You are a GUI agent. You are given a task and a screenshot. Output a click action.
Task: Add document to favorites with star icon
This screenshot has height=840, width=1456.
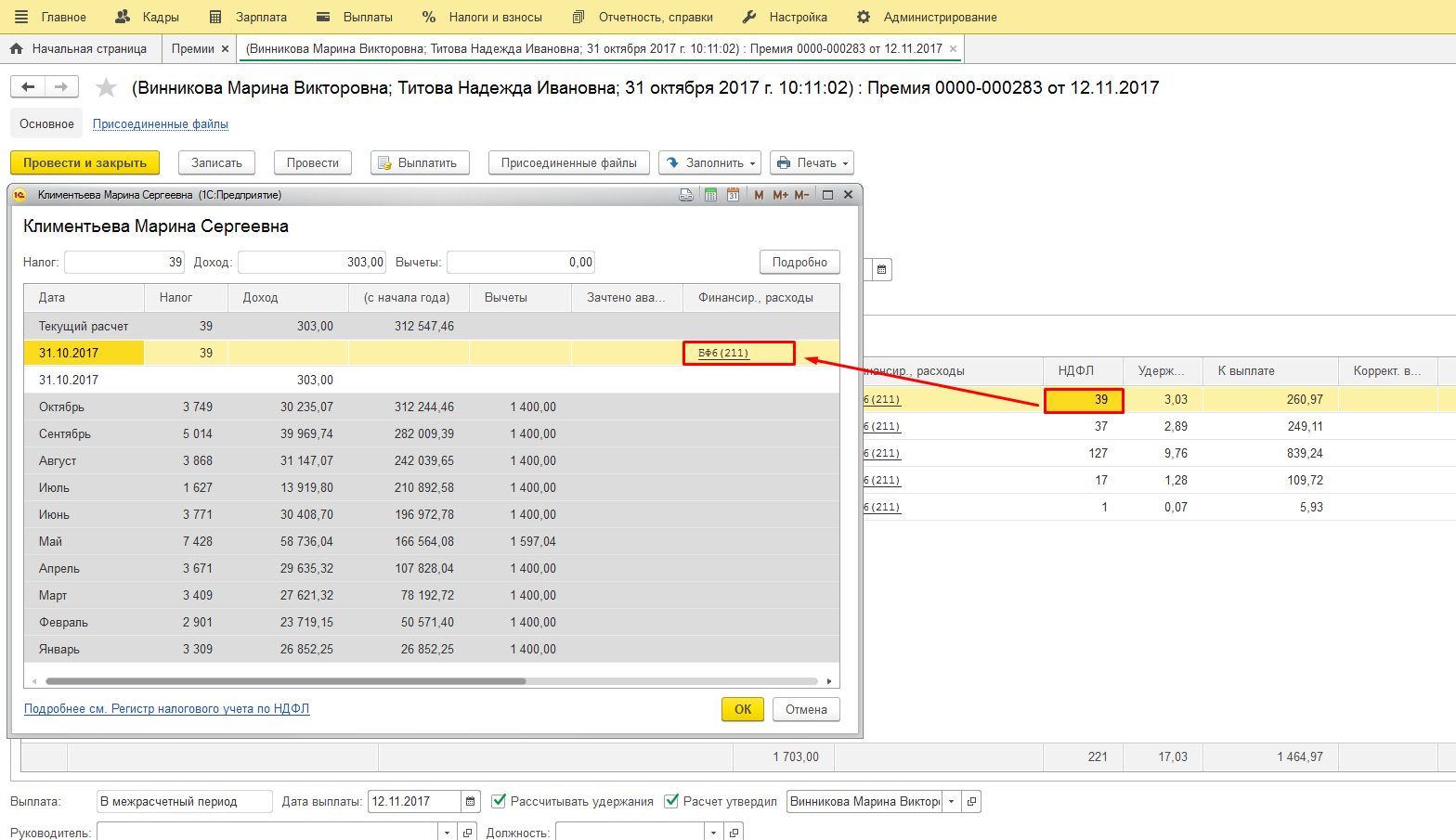pyautogui.click(x=107, y=87)
